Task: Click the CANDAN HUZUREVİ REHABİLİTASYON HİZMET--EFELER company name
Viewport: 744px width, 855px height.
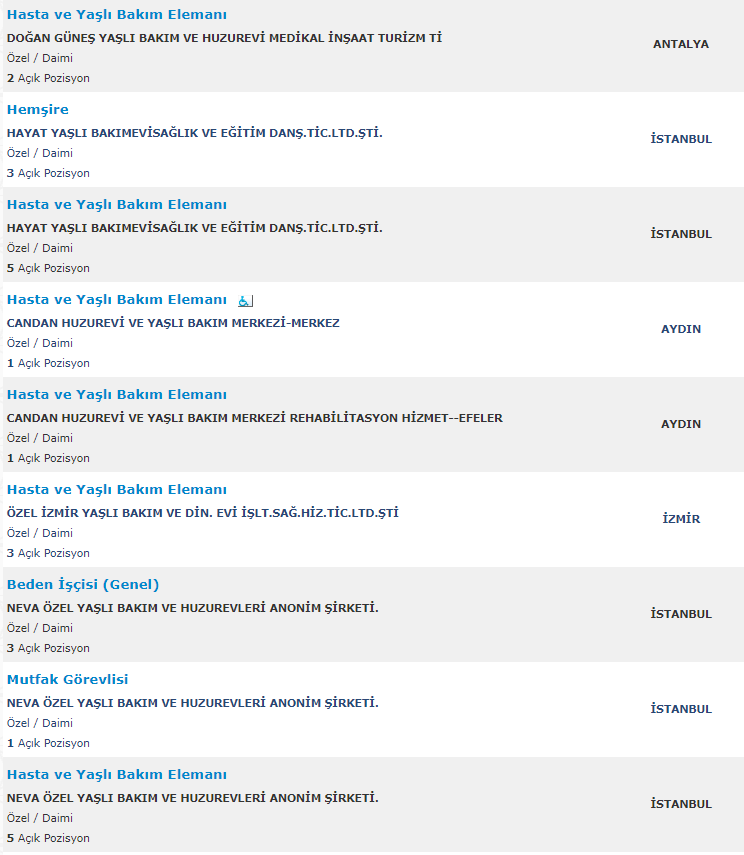Action: (x=255, y=418)
